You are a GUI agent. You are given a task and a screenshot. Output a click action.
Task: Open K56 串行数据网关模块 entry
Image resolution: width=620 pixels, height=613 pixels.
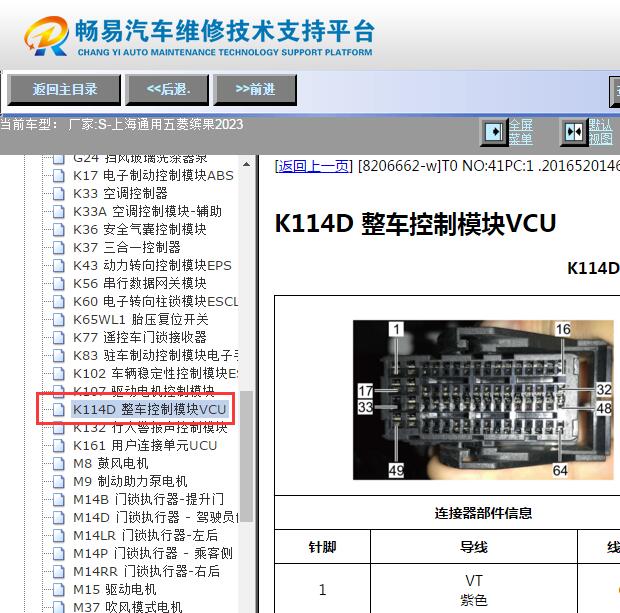coord(140,284)
